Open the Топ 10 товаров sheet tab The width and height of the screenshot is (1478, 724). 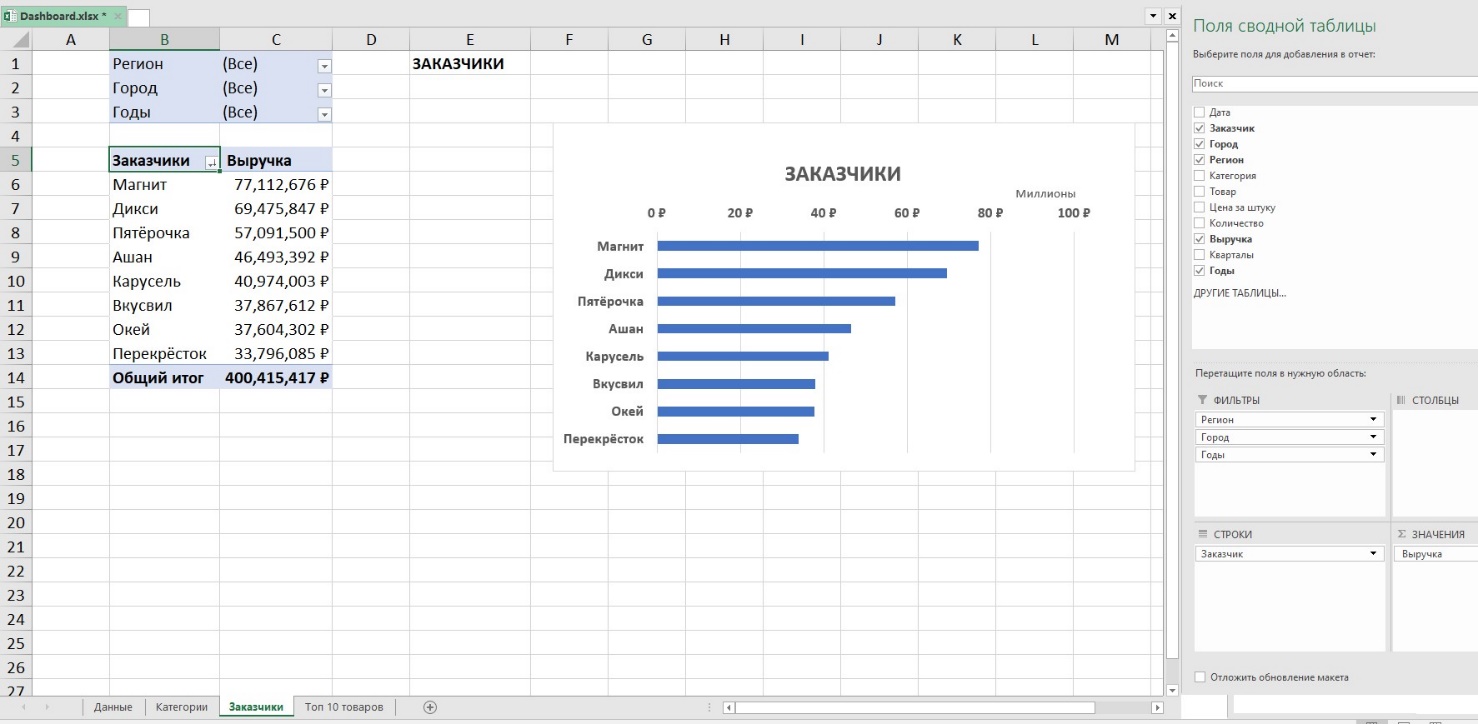pyautogui.click(x=344, y=707)
